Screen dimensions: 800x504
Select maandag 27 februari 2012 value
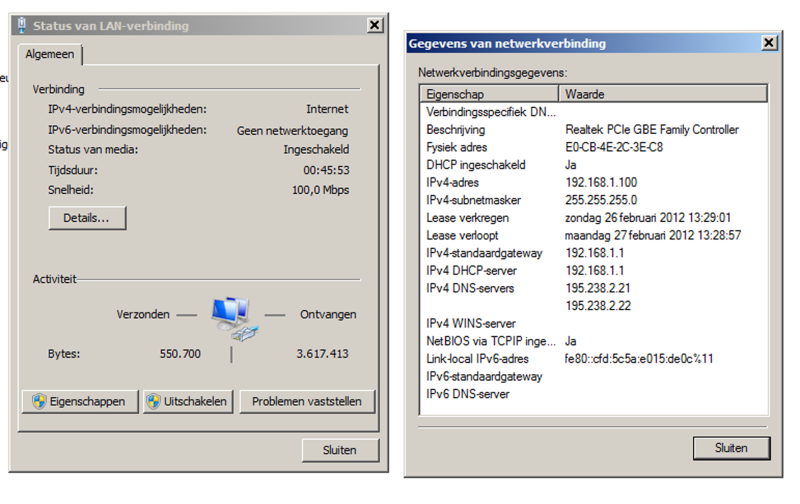(x=653, y=235)
